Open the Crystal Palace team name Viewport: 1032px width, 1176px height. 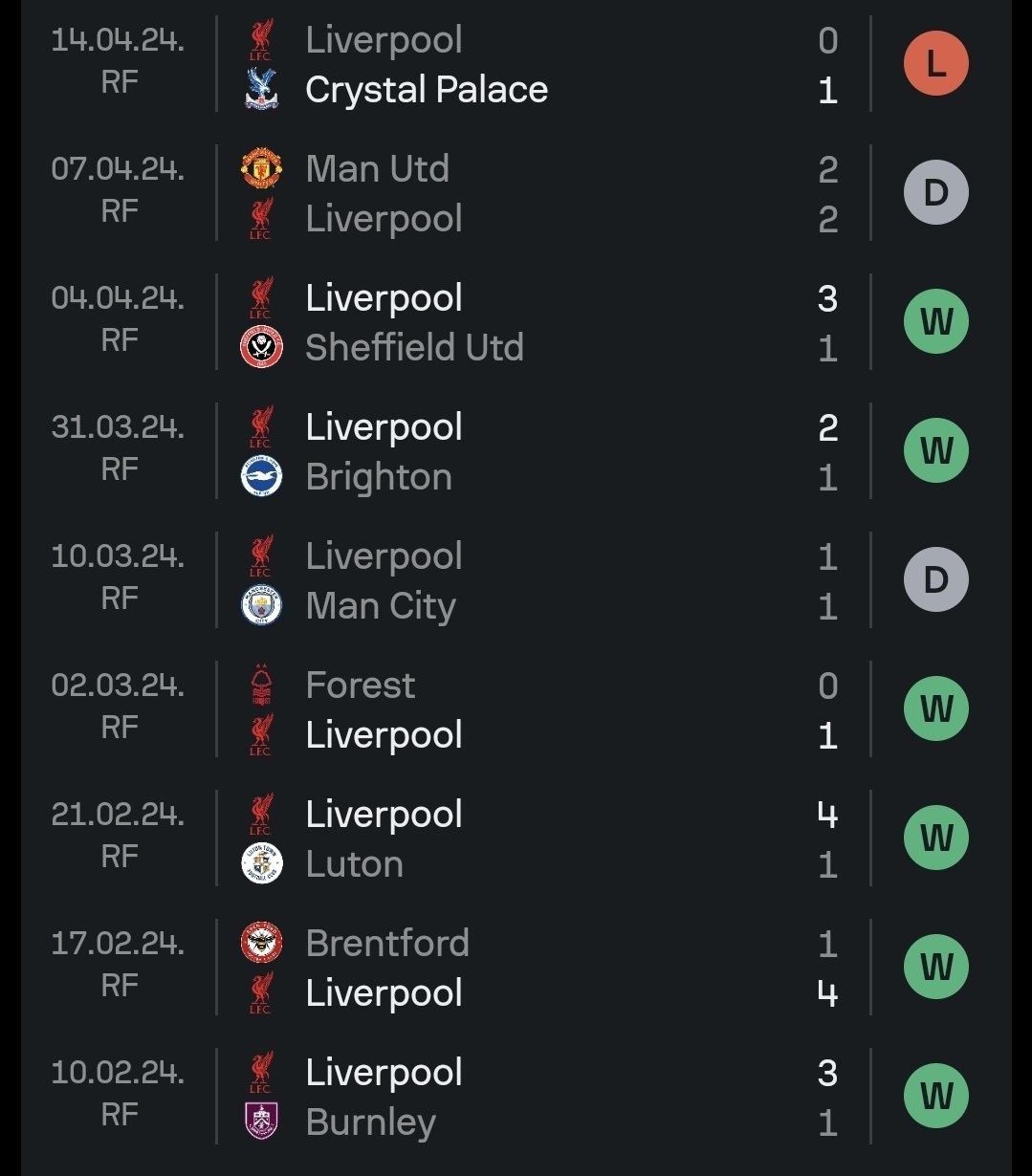[x=427, y=89]
